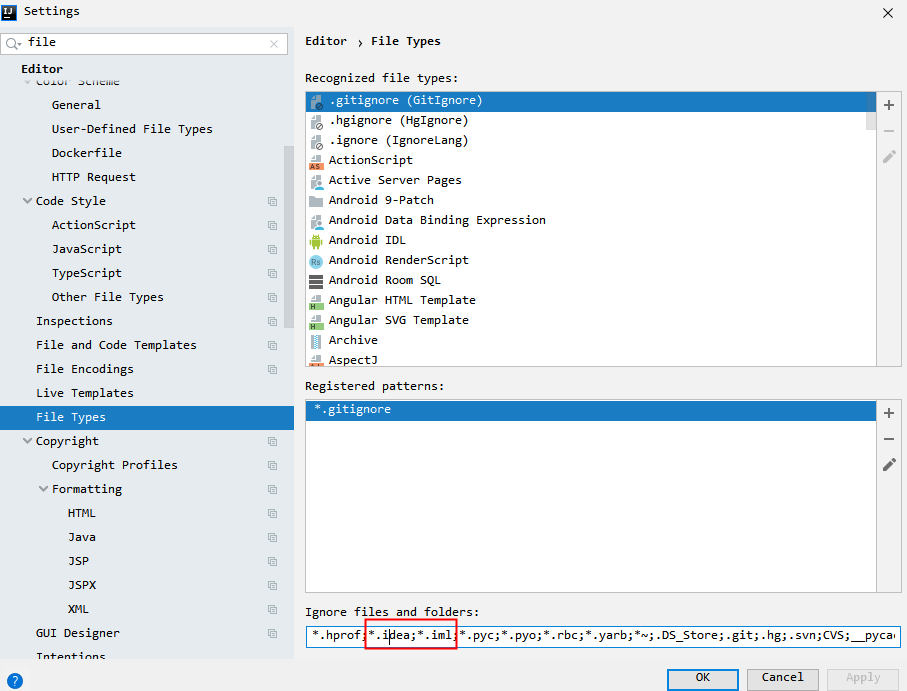907x691 pixels.
Task: Cancel the Settings dialog
Action: (x=782, y=678)
